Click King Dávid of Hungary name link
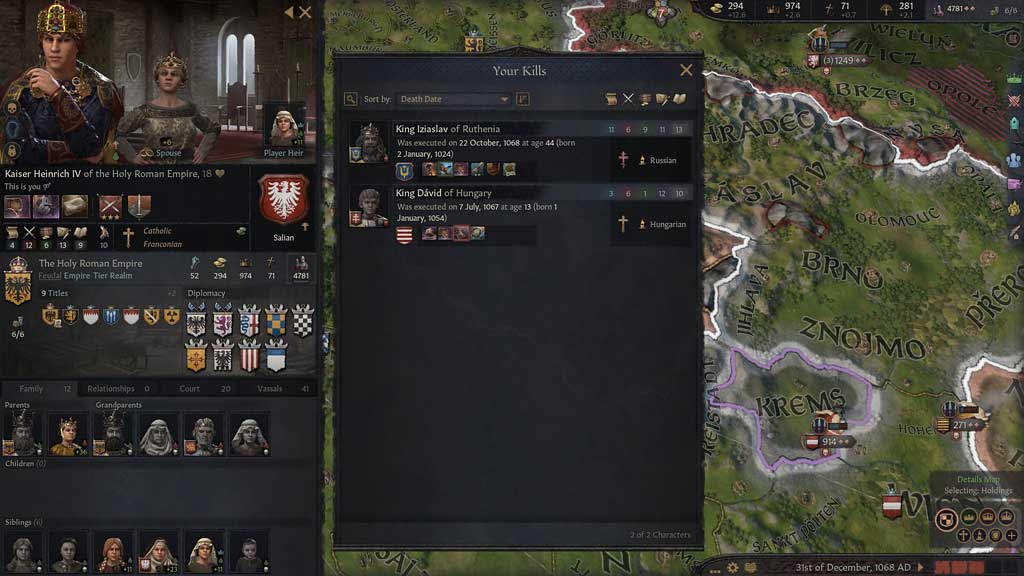This screenshot has height=576, width=1024. coord(443,193)
